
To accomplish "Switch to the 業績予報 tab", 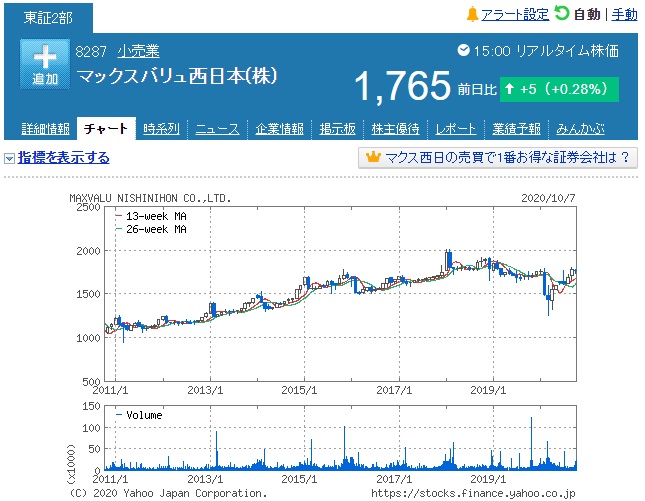I will click(516, 129).
